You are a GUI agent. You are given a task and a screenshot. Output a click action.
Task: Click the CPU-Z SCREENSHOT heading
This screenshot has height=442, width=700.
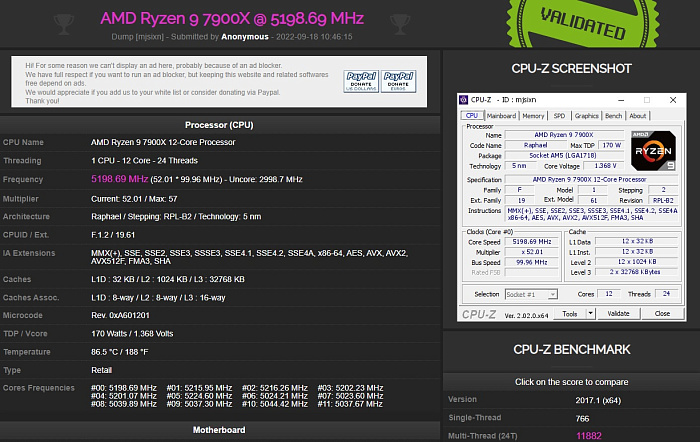point(571,68)
